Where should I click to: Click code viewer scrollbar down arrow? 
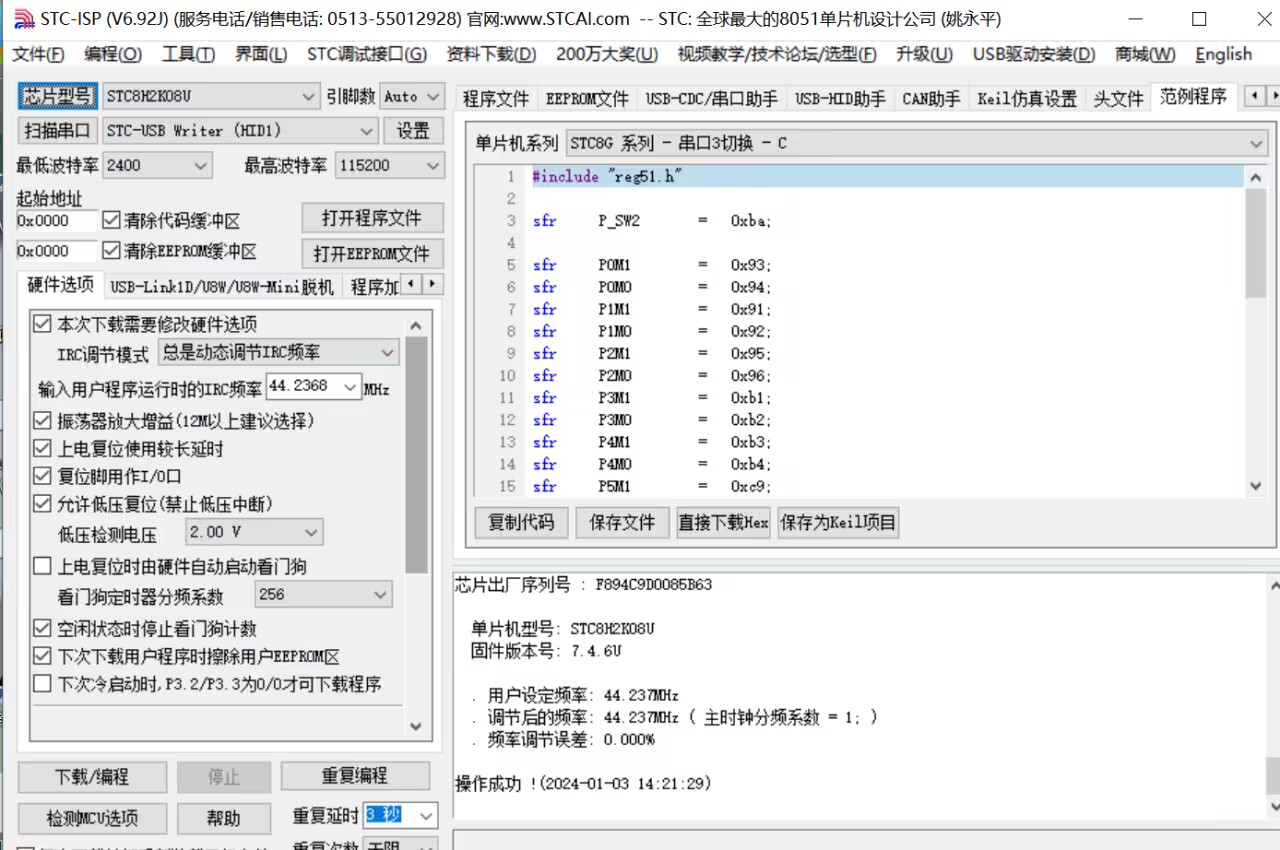coord(1256,486)
